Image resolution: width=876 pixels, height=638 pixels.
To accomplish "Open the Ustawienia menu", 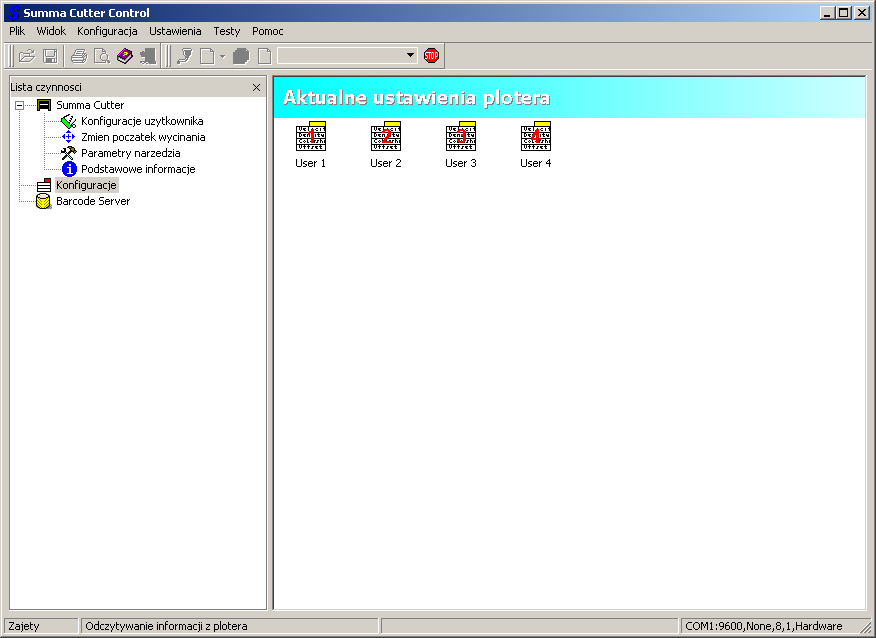I will 175,31.
